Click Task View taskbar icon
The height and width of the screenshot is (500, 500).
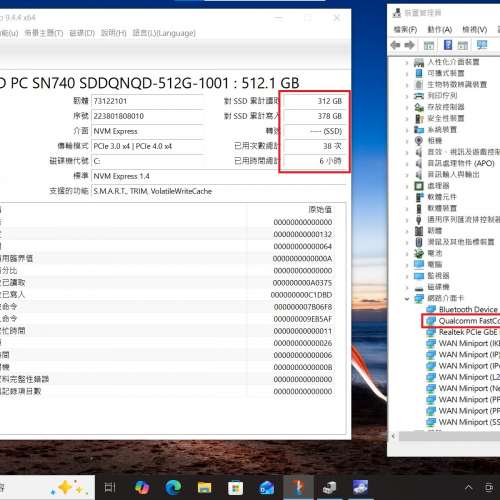110,488
